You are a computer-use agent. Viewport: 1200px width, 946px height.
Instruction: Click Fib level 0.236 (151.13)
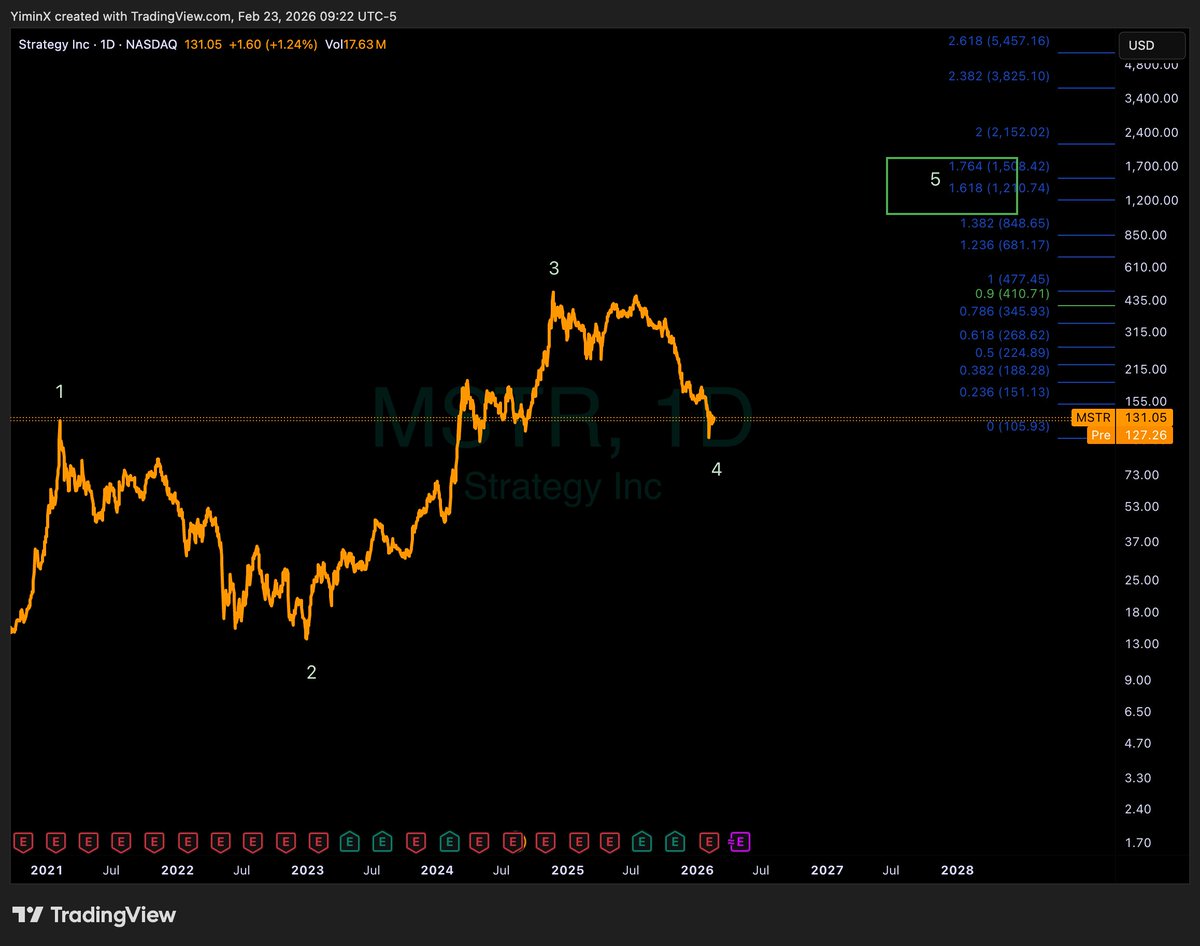1004,392
